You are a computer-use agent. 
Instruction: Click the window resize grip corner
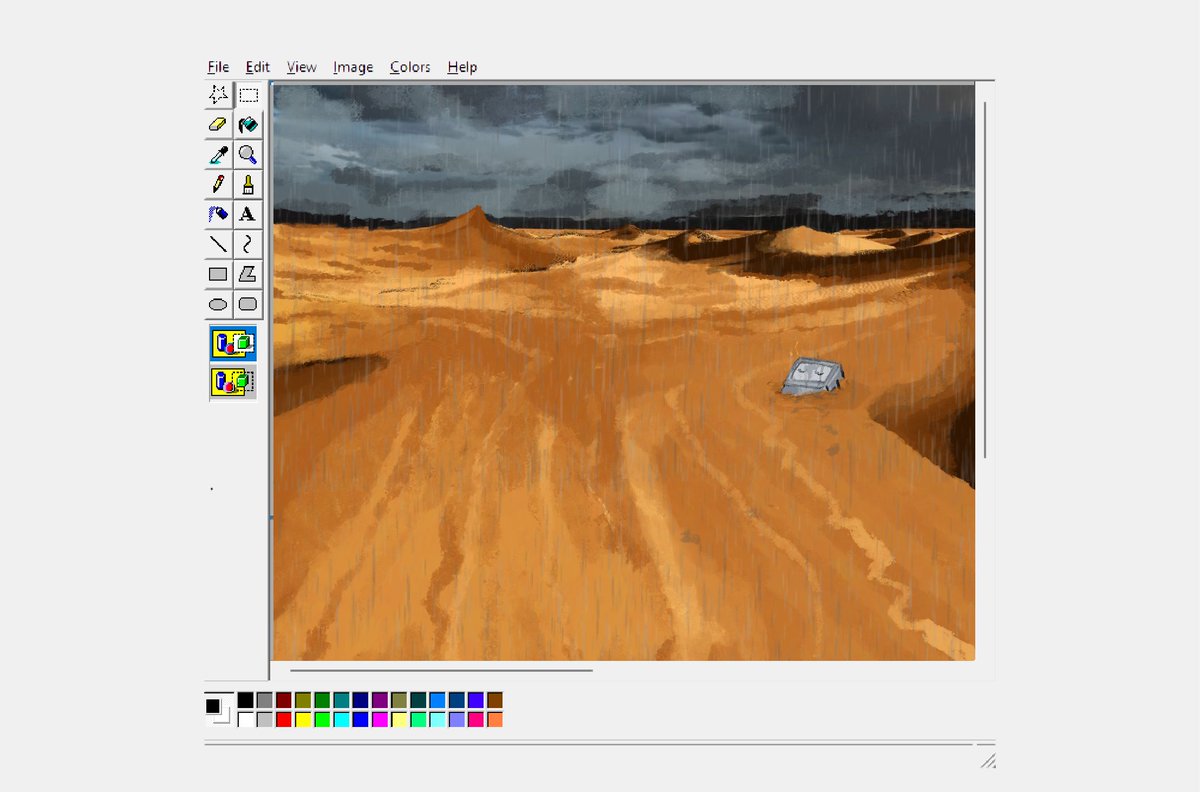coord(987,761)
